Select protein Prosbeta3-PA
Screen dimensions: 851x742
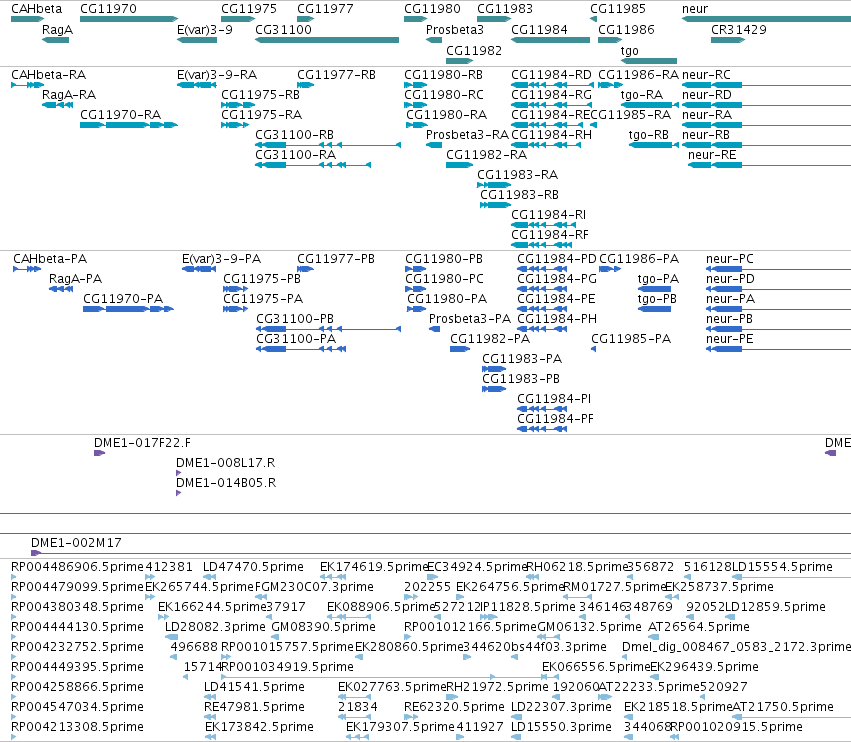coord(470,319)
